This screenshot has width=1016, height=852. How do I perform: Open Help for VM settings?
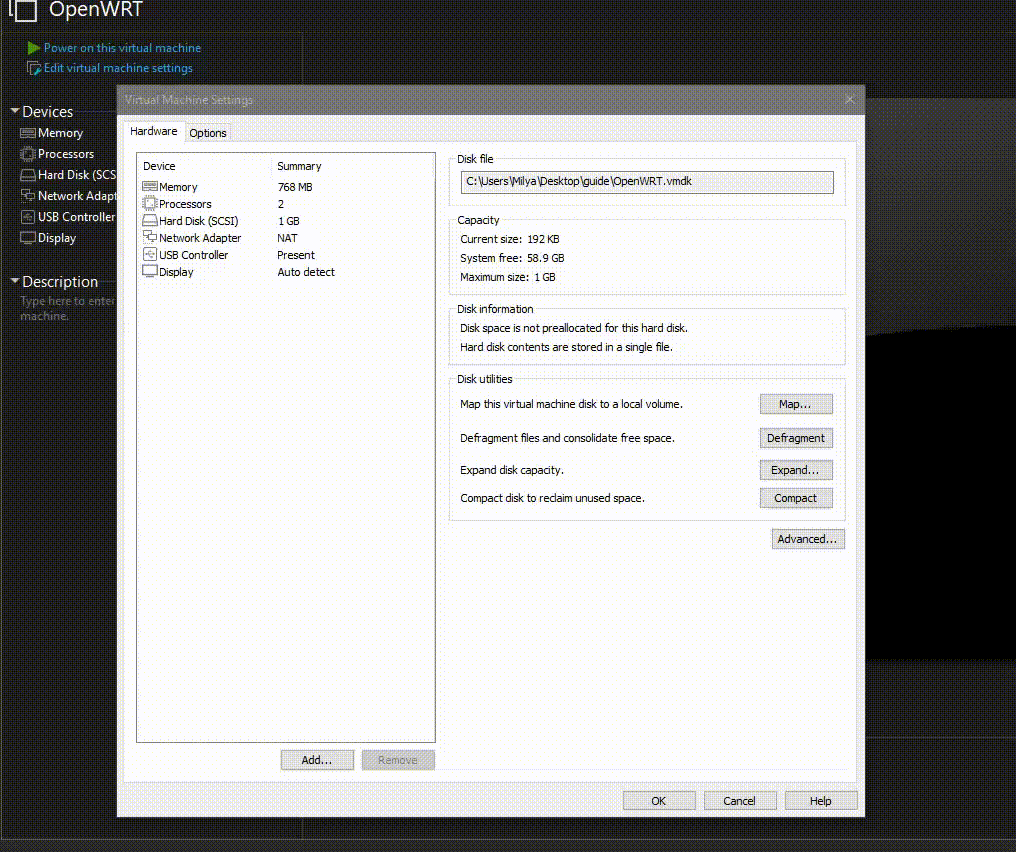pos(820,801)
